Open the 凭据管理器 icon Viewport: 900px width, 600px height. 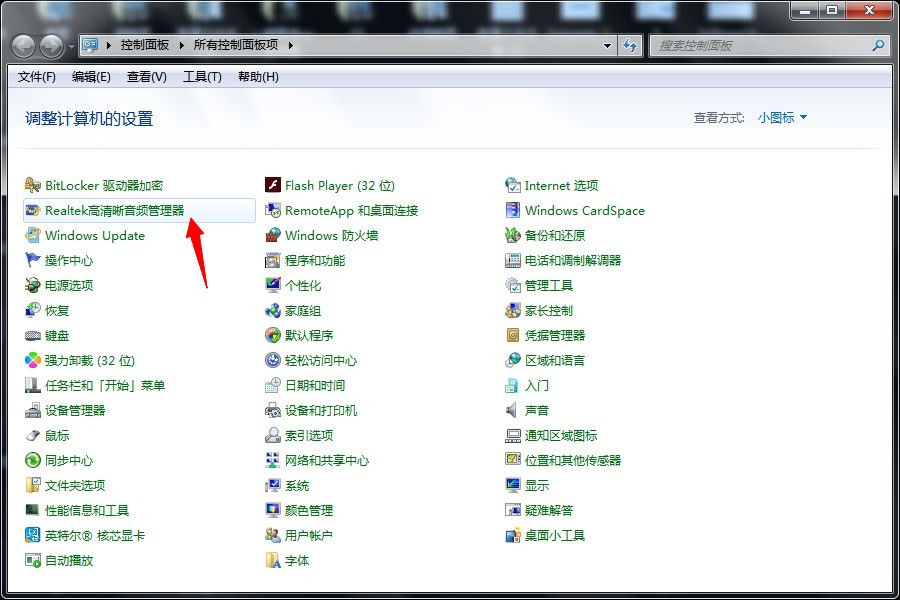(x=513, y=335)
